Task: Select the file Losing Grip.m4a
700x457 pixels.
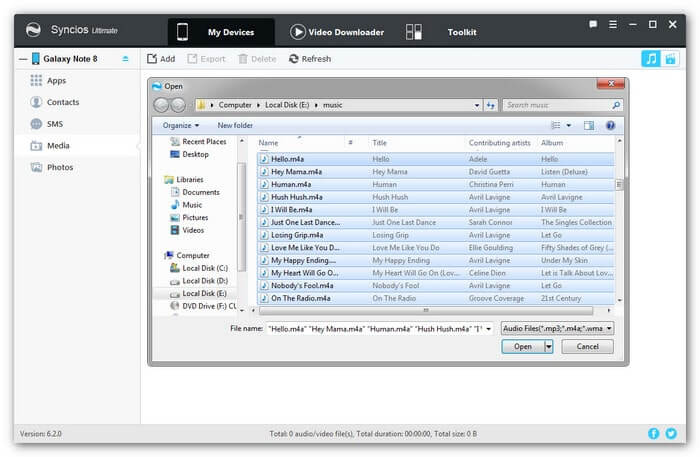Action: pos(436,235)
